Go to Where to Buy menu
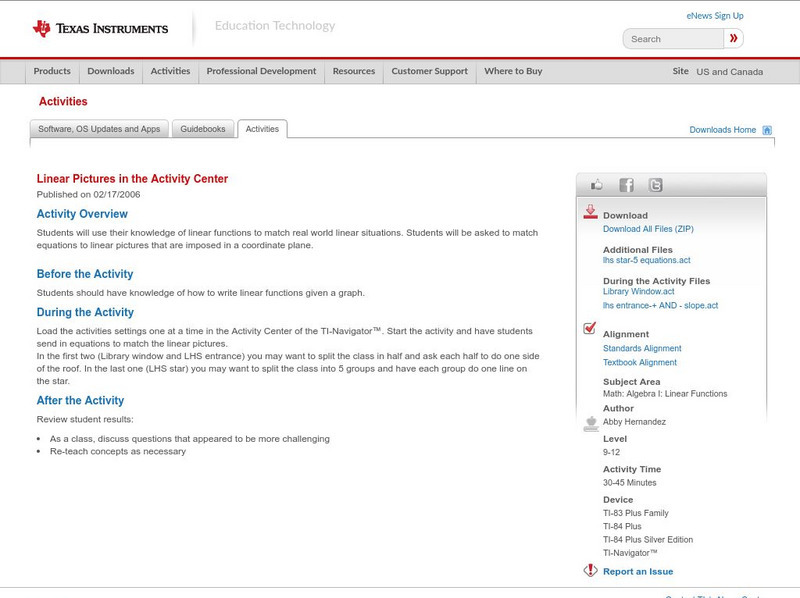 pyautogui.click(x=513, y=72)
